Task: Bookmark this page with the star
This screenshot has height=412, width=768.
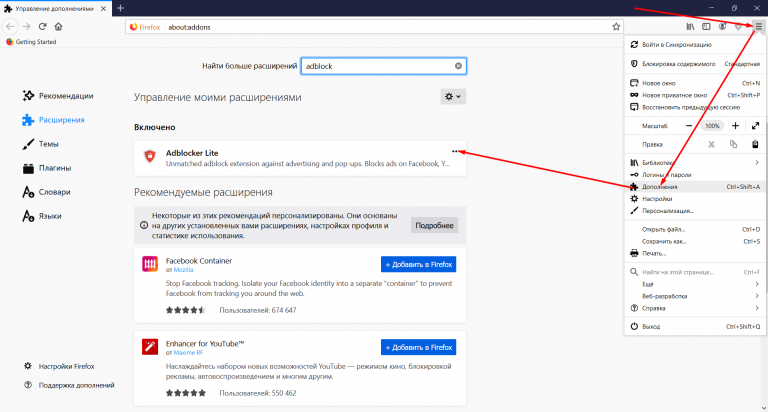Action: [x=616, y=27]
